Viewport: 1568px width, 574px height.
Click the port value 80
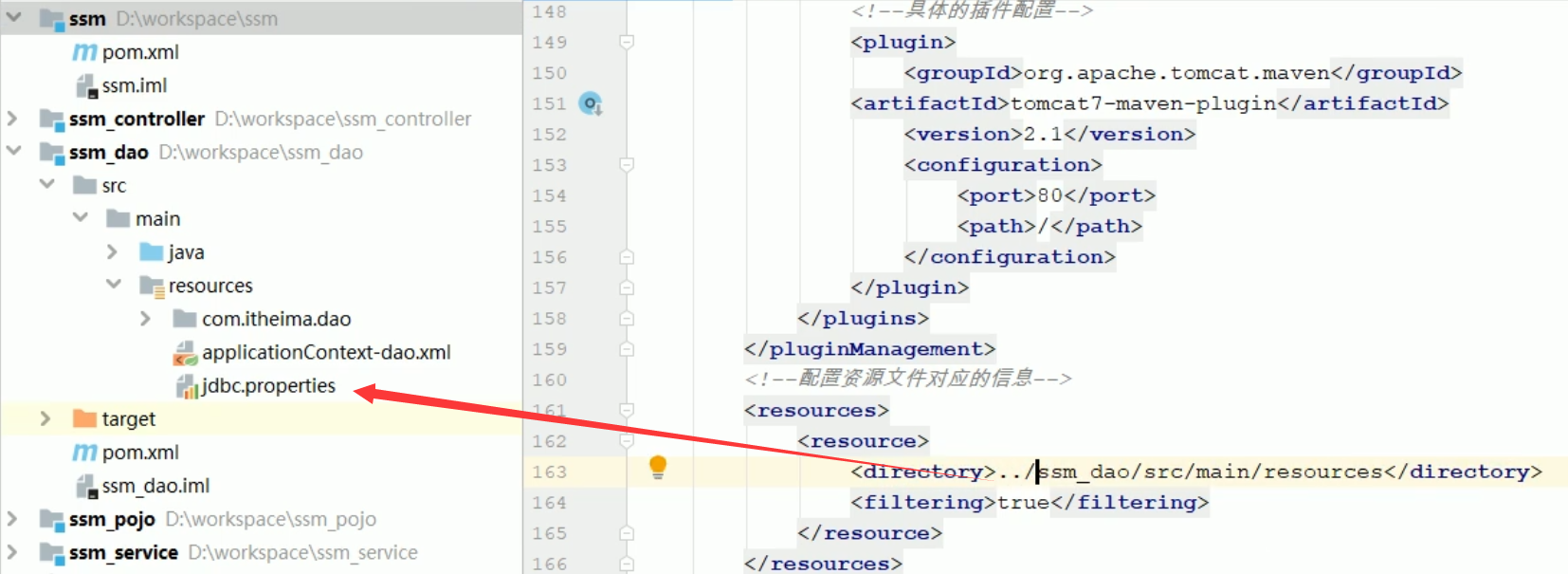click(1049, 195)
